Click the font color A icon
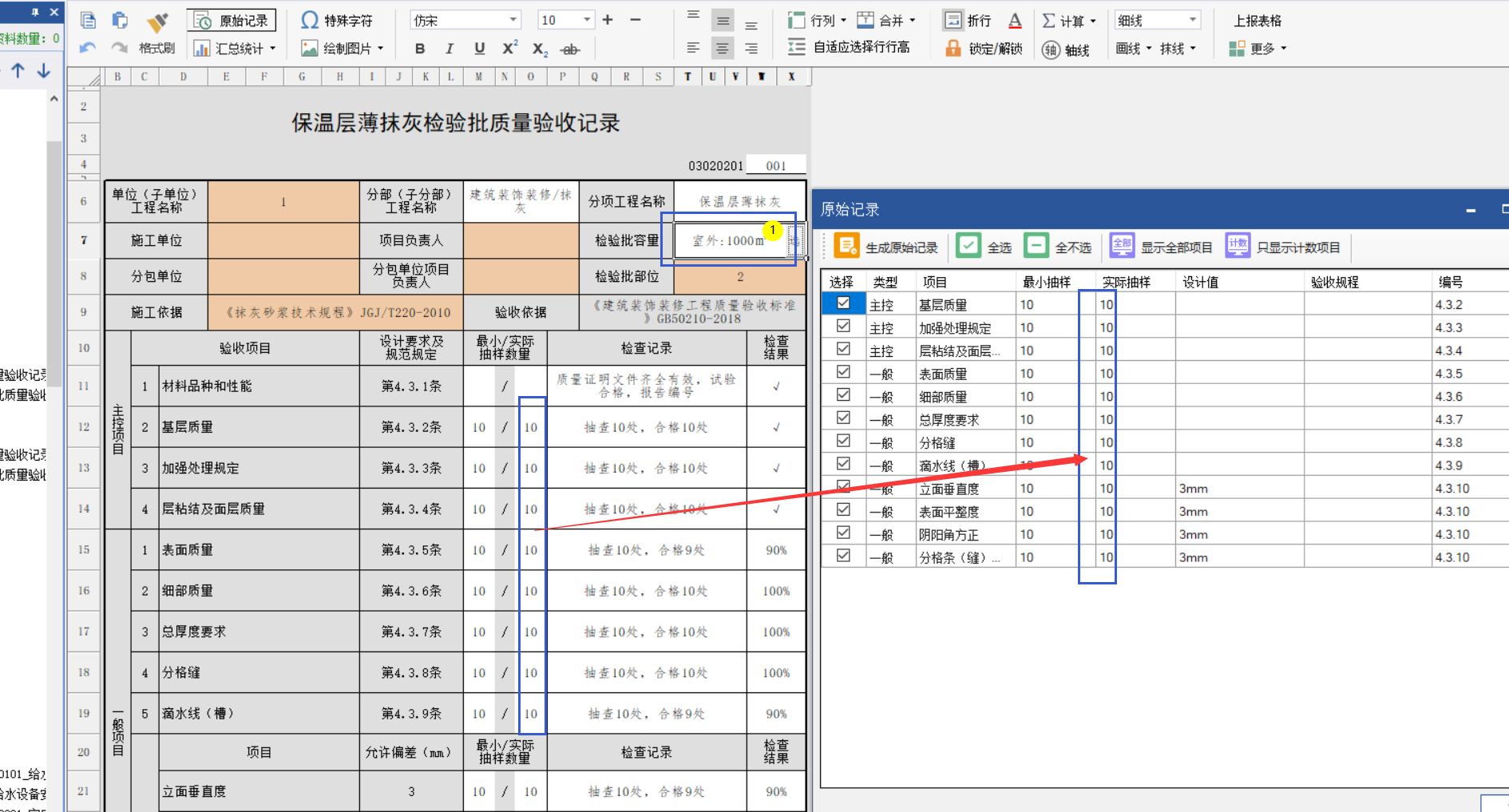 [1015, 20]
